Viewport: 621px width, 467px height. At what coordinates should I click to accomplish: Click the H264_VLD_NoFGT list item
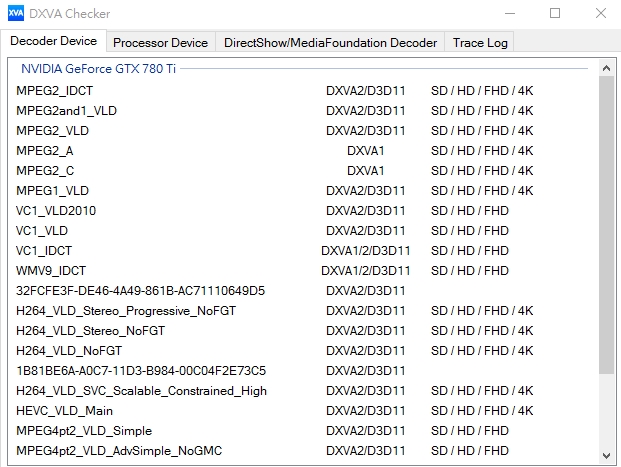pos(69,351)
